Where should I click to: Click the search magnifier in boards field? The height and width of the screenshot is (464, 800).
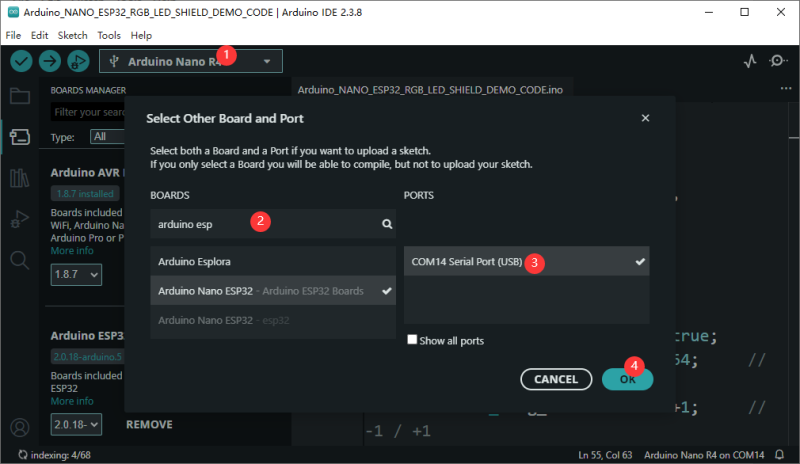[x=387, y=224]
